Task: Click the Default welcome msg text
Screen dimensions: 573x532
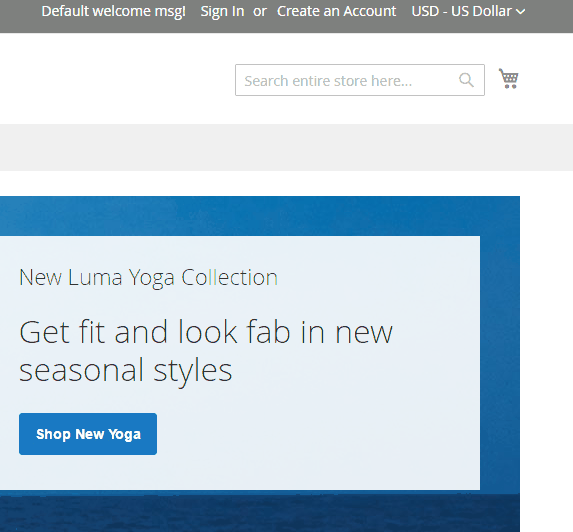Action: coord(114,11)
